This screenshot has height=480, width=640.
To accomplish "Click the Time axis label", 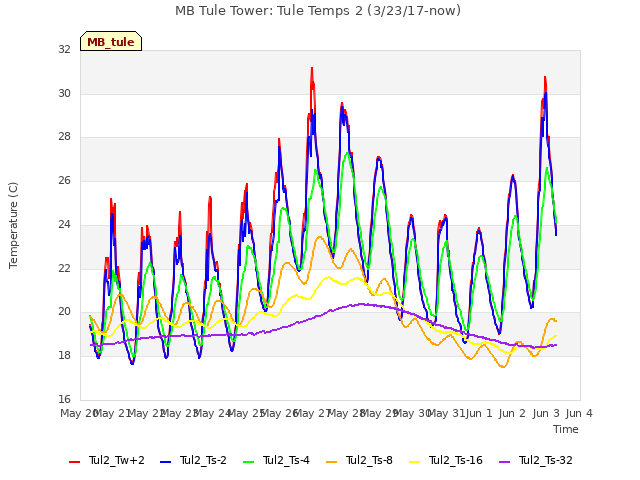I will pos(566,429).
